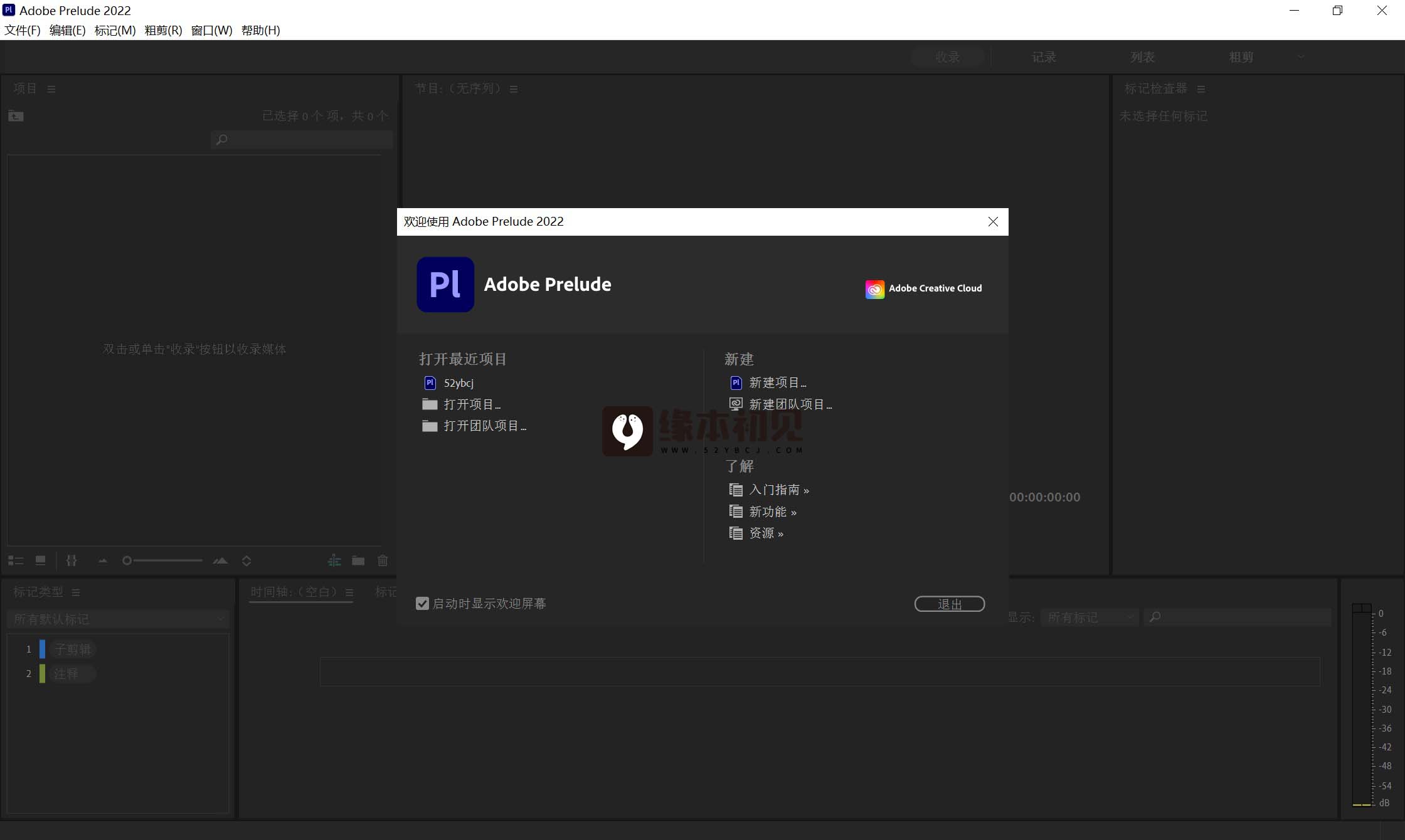Click folder icon beside 打开项目

(x=430, y=404)
